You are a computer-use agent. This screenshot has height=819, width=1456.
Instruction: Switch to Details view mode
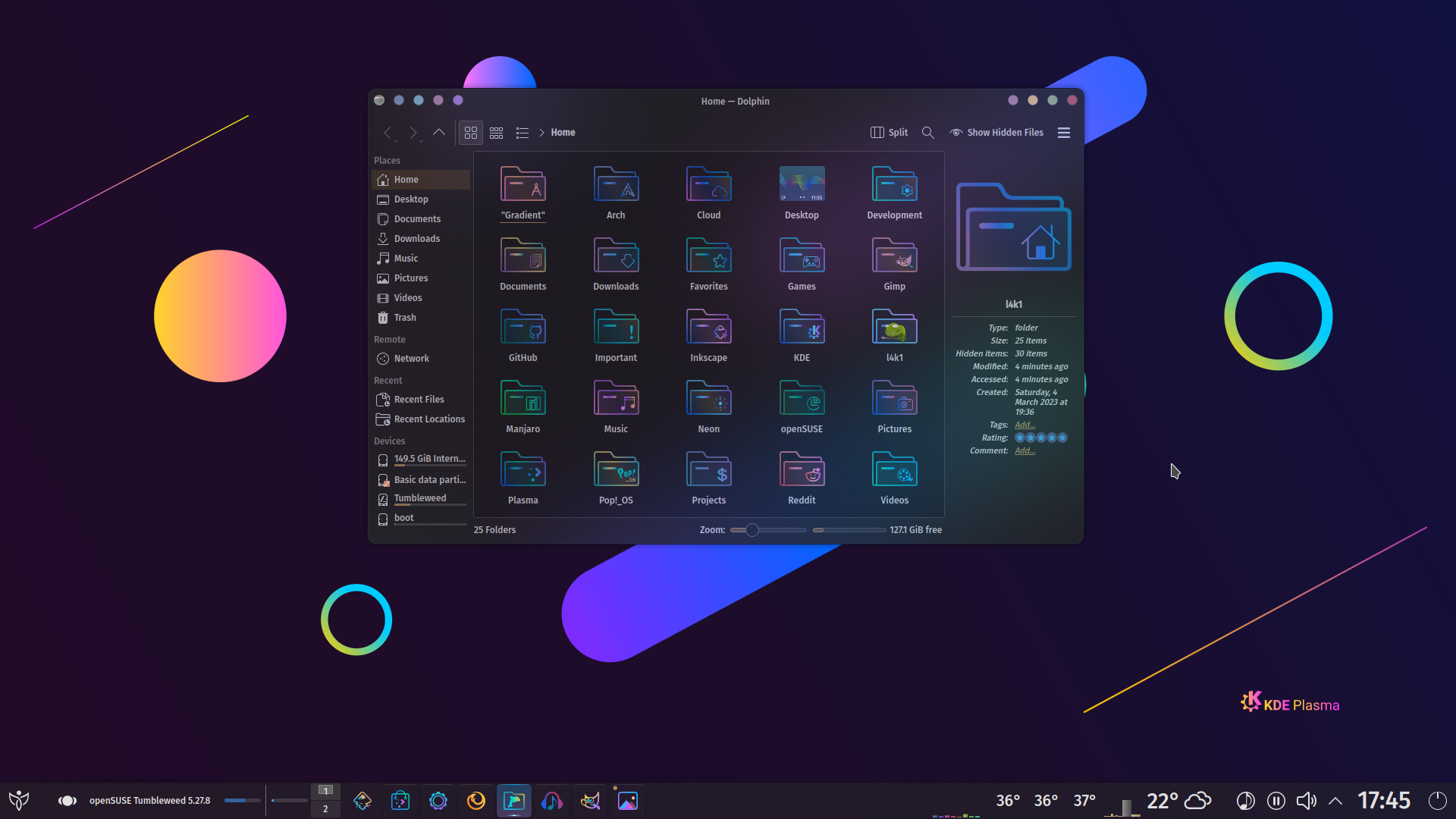coord(522,133)
